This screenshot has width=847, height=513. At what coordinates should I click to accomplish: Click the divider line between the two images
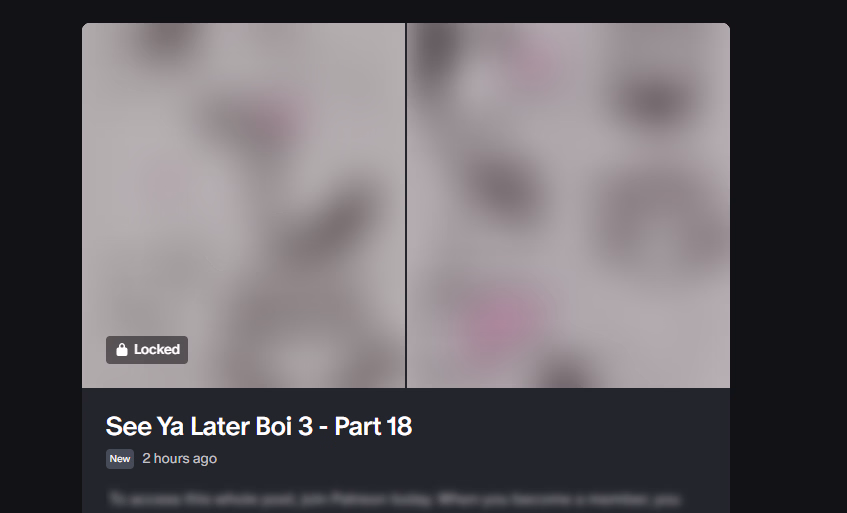pos(406,205)
